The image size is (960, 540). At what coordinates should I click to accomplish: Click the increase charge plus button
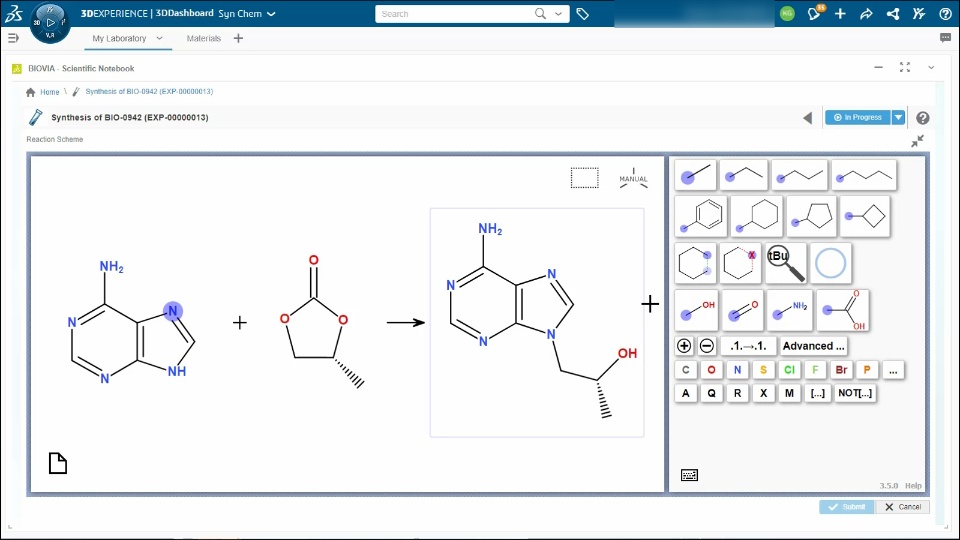click(x=684, y=346)
